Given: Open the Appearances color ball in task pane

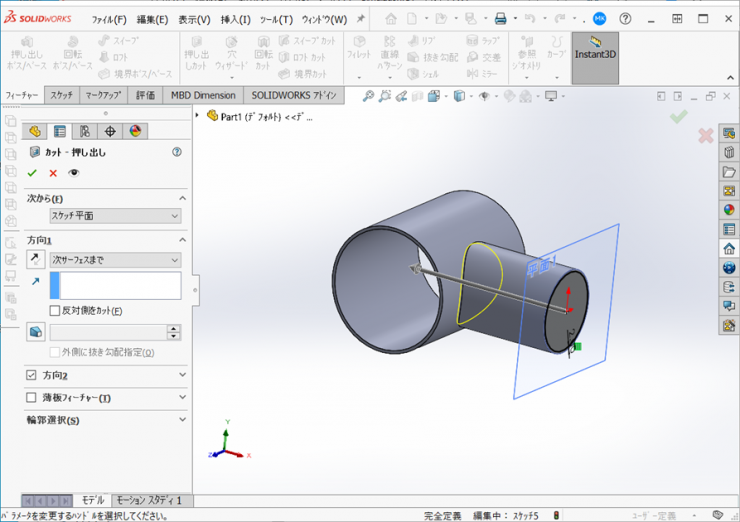Looking at the screenshot, I should point(729,210).
